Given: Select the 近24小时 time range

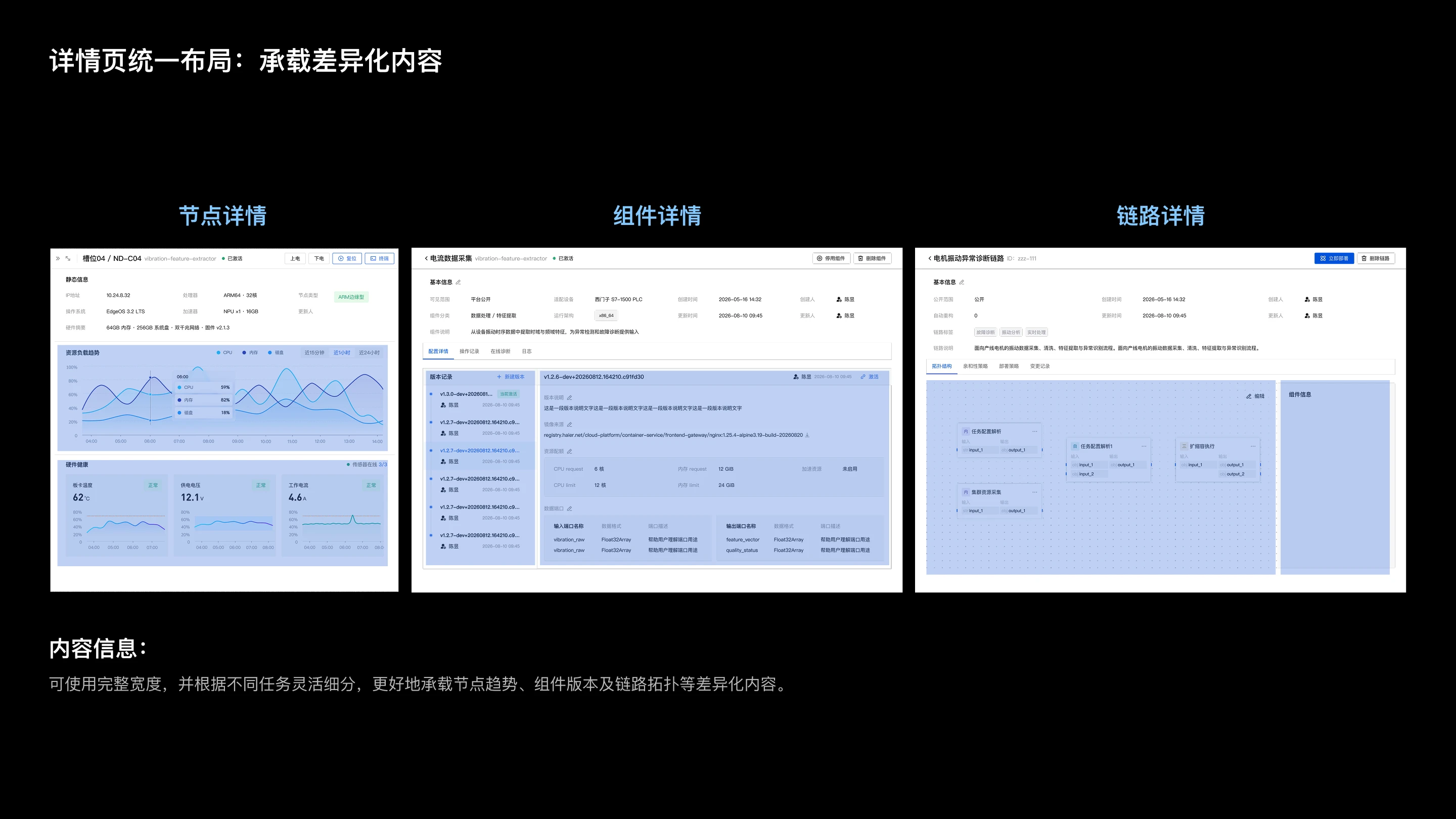Looking at the screenshot, I should coord(369,352).
